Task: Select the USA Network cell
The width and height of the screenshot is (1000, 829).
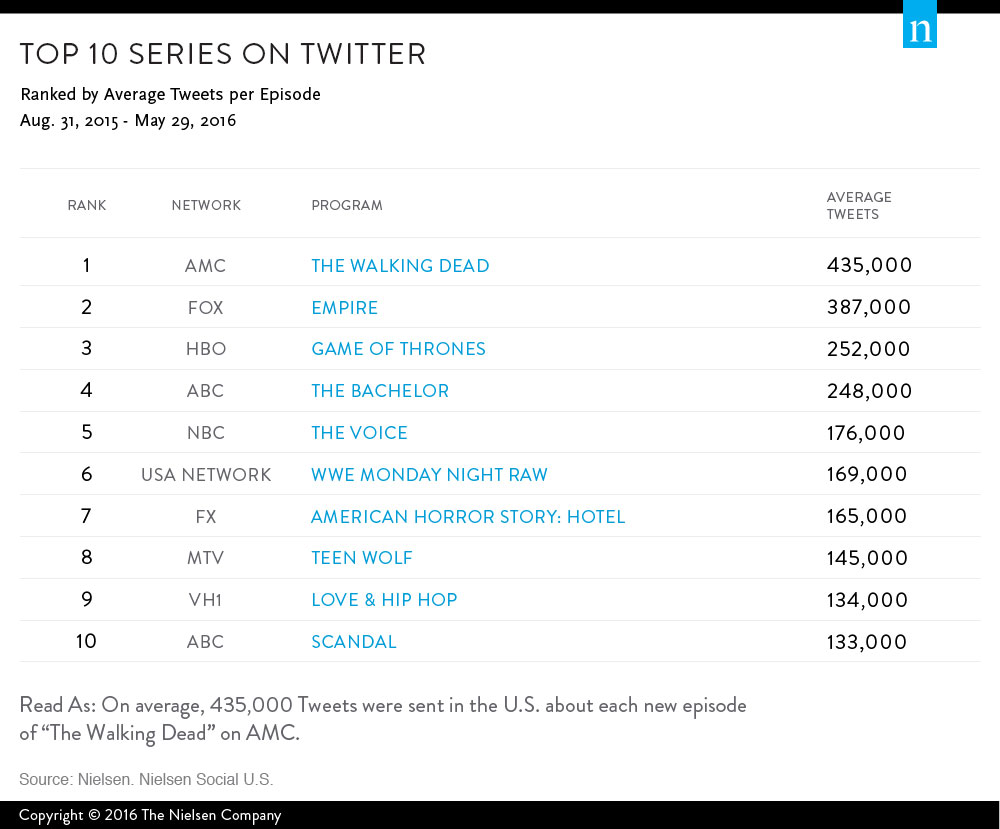Action: tap(206, 474)
